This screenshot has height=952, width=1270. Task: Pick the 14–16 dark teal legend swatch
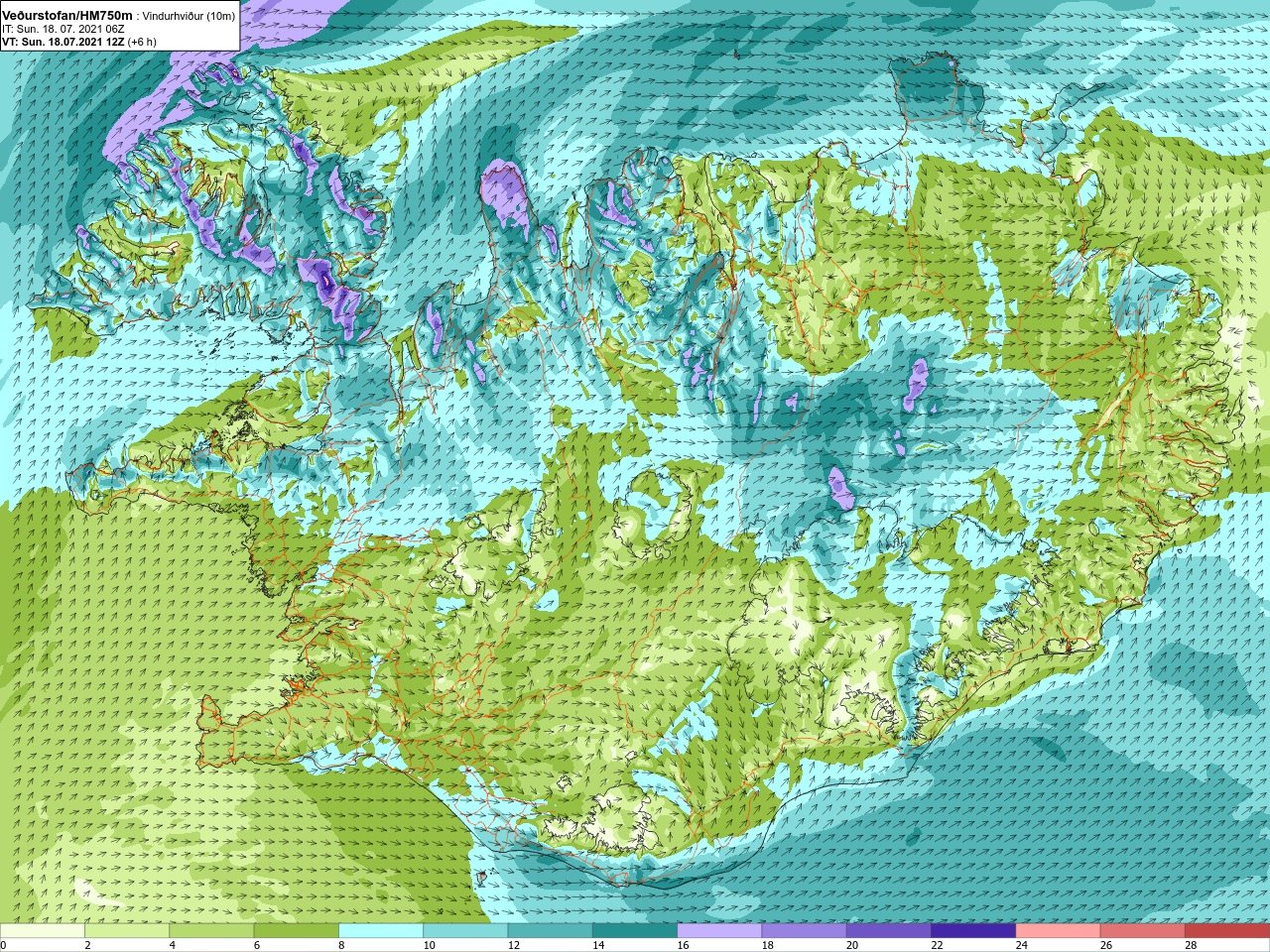coord(635,931)
